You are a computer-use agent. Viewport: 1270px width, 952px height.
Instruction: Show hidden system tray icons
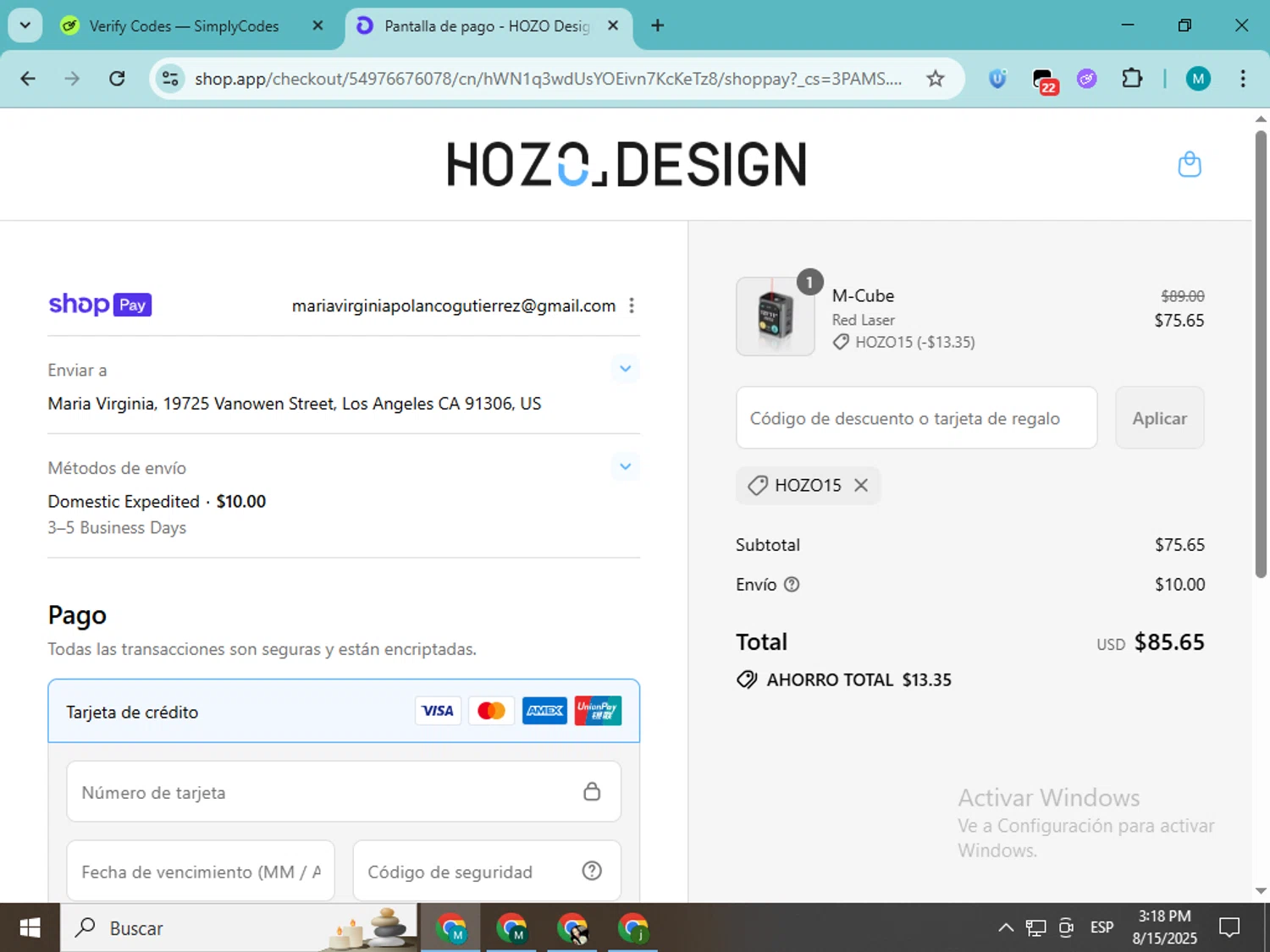pos(1005,928)
